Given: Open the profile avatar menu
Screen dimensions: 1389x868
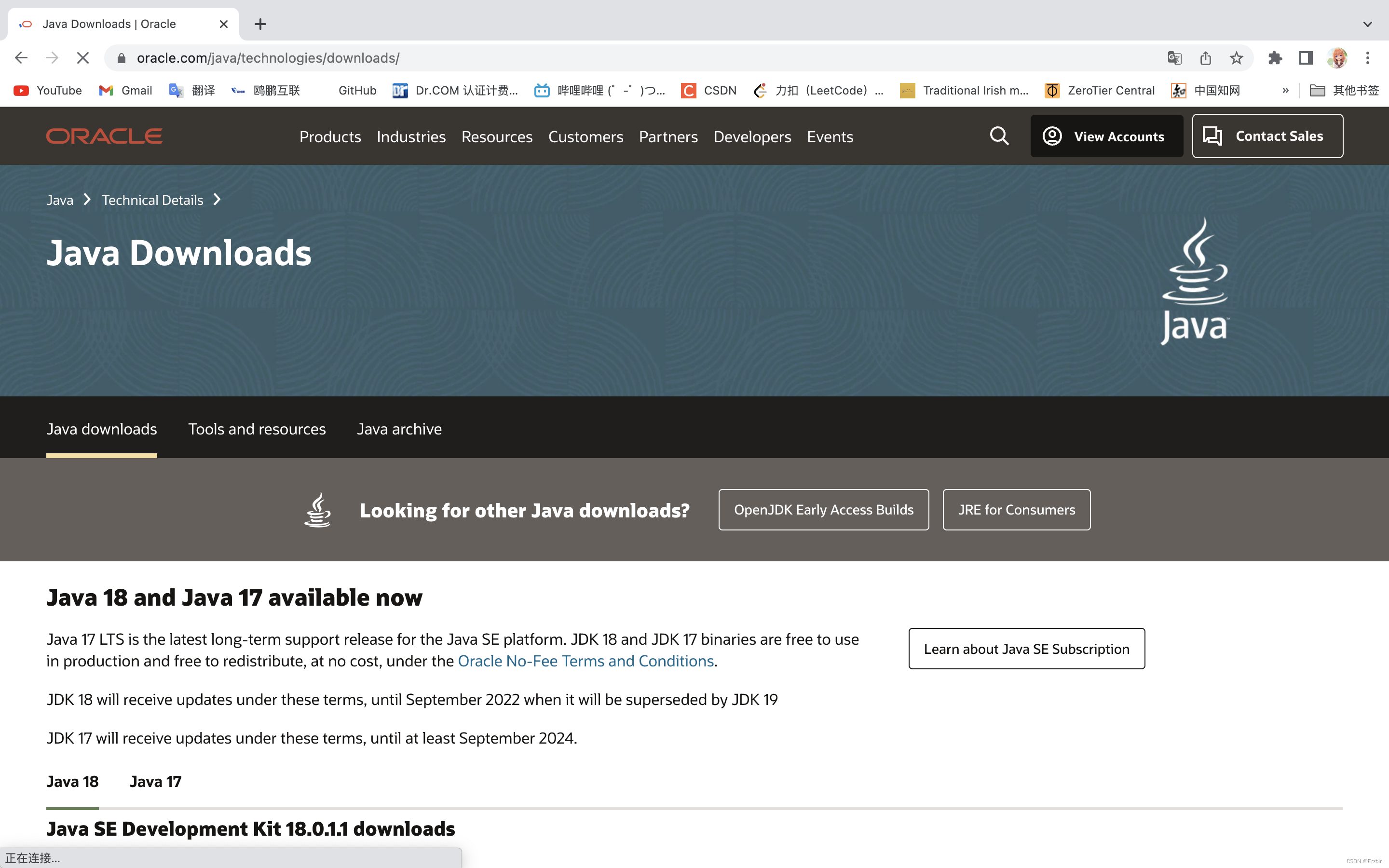Looking at the screenshot, I should [1337, 58].
